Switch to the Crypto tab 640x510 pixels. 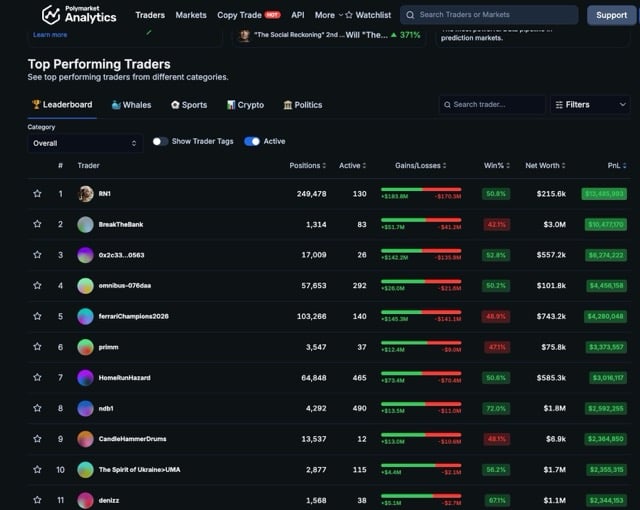pyautogui.click(x=245, y=105)
